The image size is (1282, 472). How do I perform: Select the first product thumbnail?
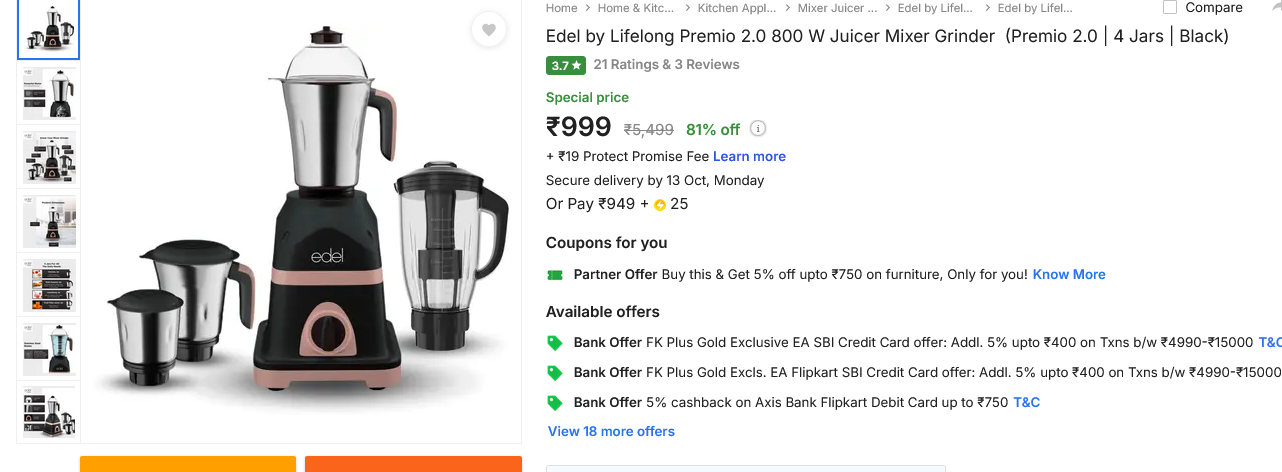(49, 30)
